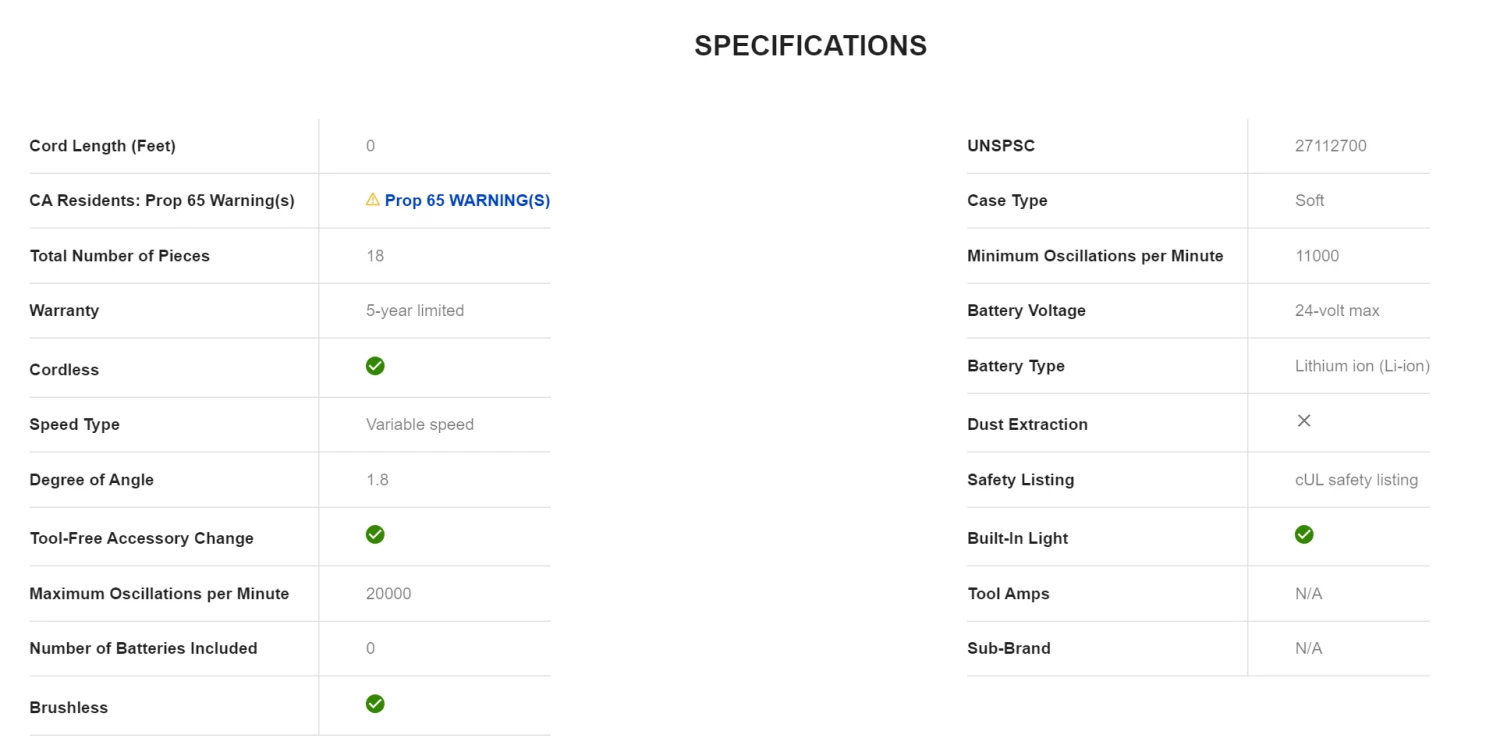The image size is (1500, 749).
Task: Click the Prop 65 warning triangle icon
Action: click(373, 200)
